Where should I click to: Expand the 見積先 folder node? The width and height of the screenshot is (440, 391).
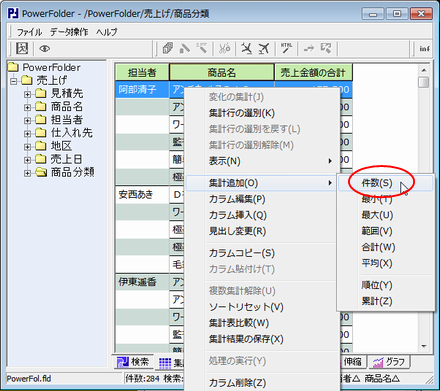27,94
